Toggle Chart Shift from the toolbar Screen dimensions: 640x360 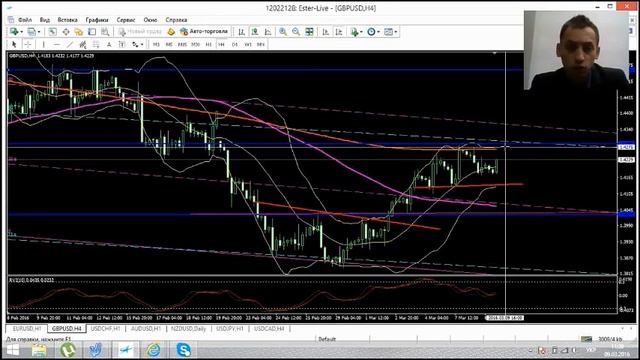[339, 32]
